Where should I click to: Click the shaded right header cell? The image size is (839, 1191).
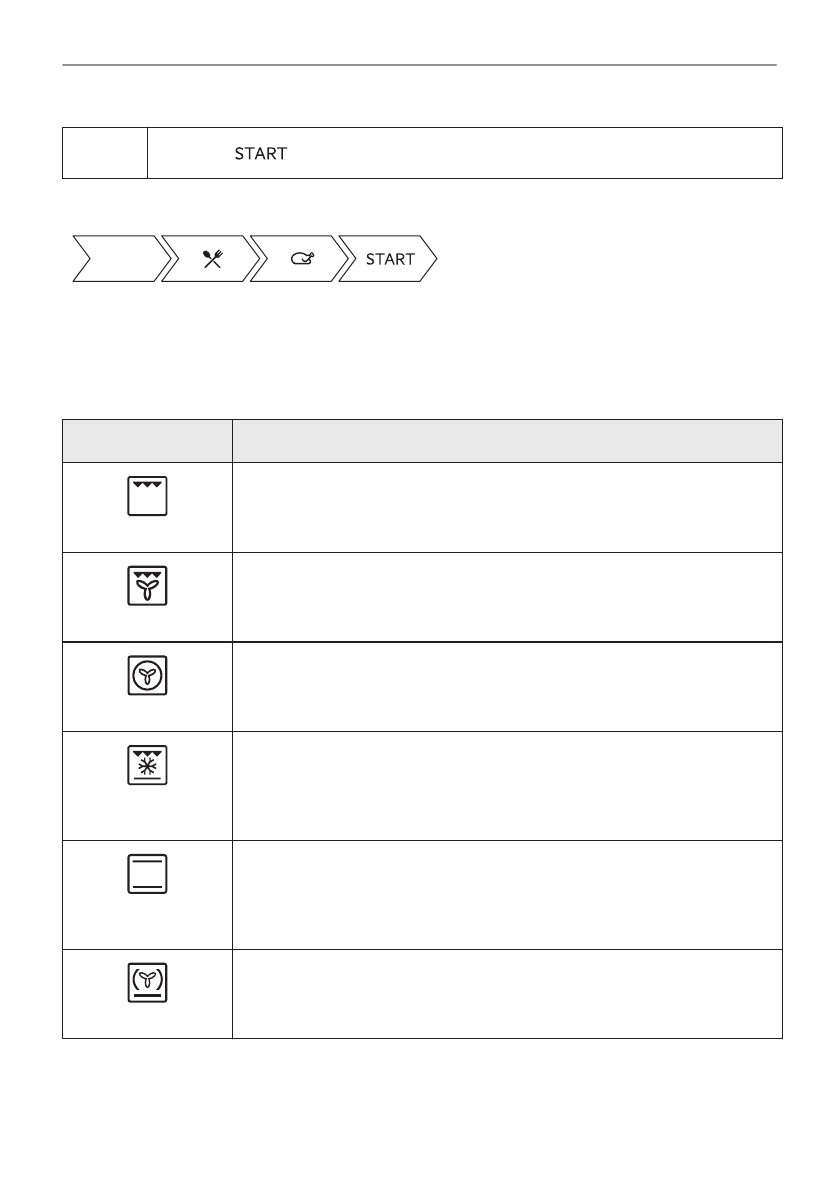click(x=506, y=440)
